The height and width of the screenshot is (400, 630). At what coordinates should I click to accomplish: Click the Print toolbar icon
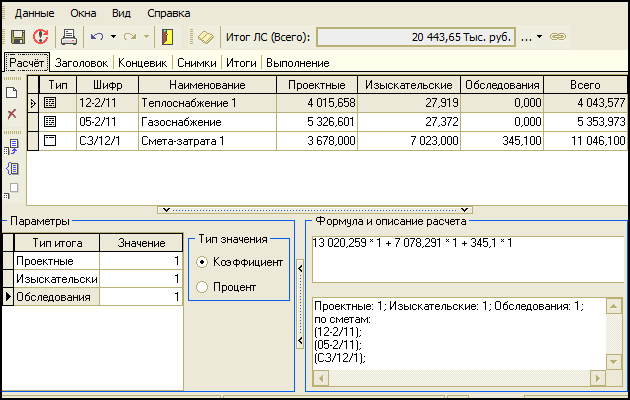[x=69, y=37]
